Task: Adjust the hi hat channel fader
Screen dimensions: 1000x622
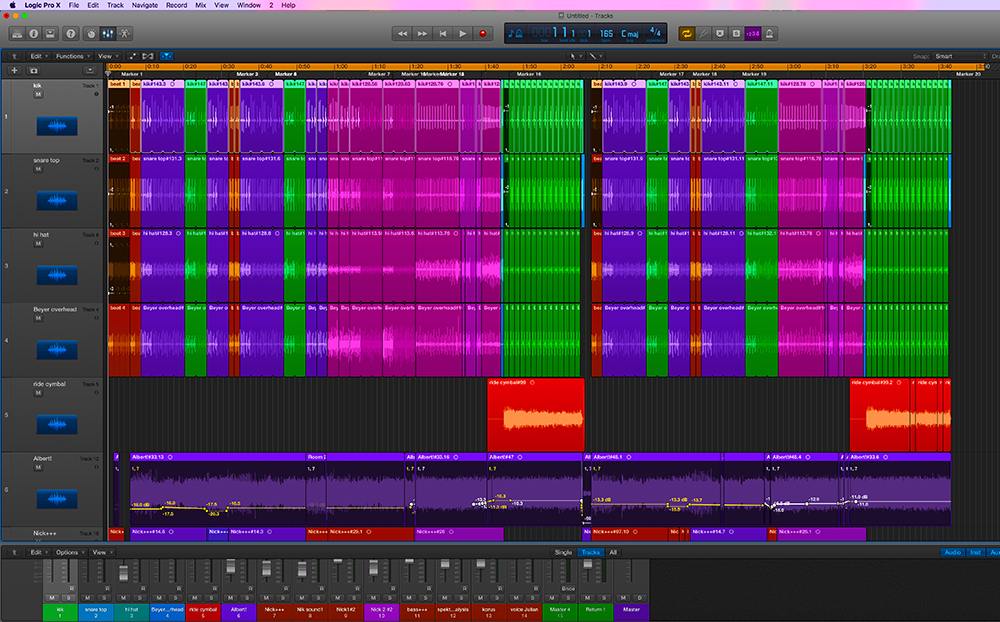Action: coord(124,575)
